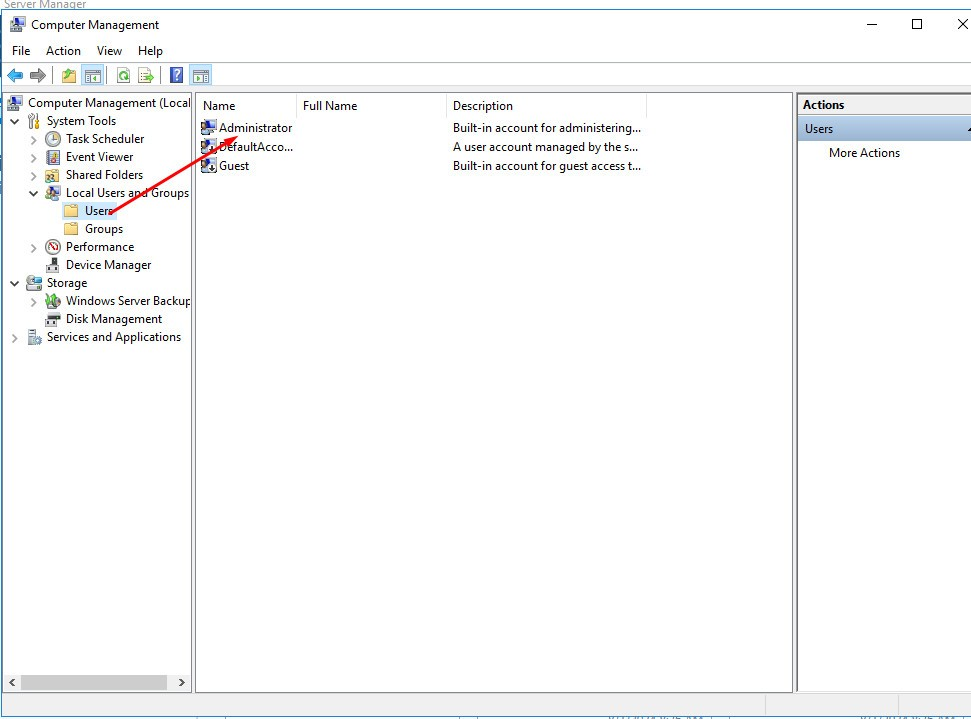
Task: Open the View menu
Action: 109,51
